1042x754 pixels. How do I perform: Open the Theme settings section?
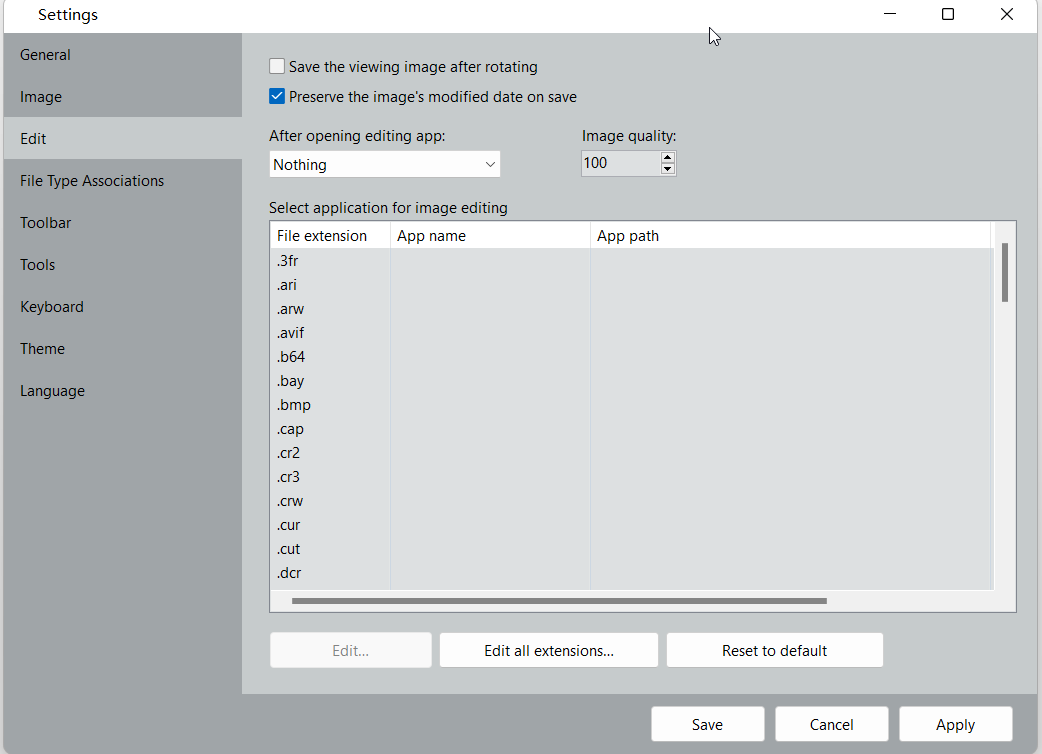[42, 348]
